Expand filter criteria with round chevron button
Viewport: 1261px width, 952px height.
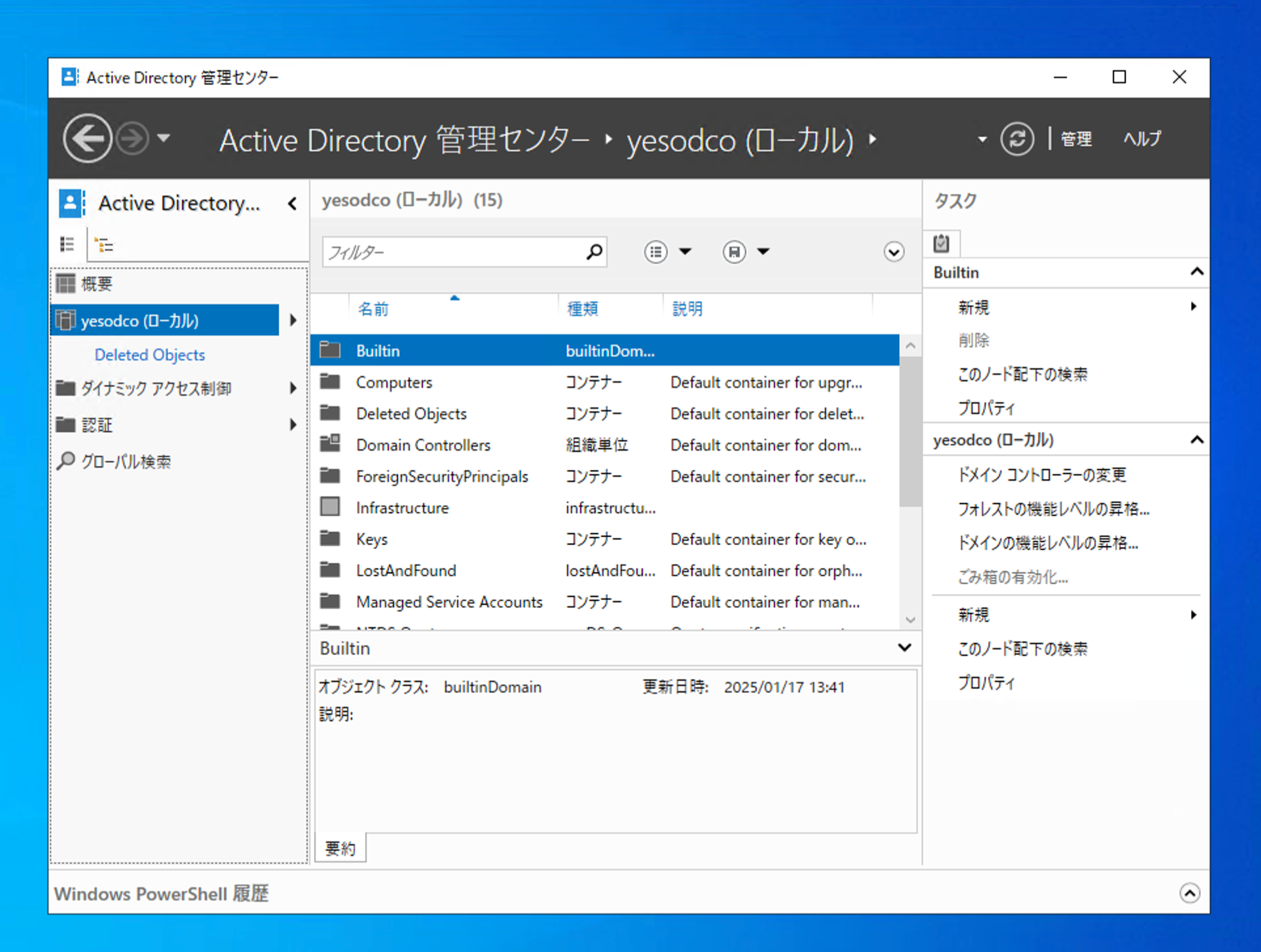[x=894, y=251]
